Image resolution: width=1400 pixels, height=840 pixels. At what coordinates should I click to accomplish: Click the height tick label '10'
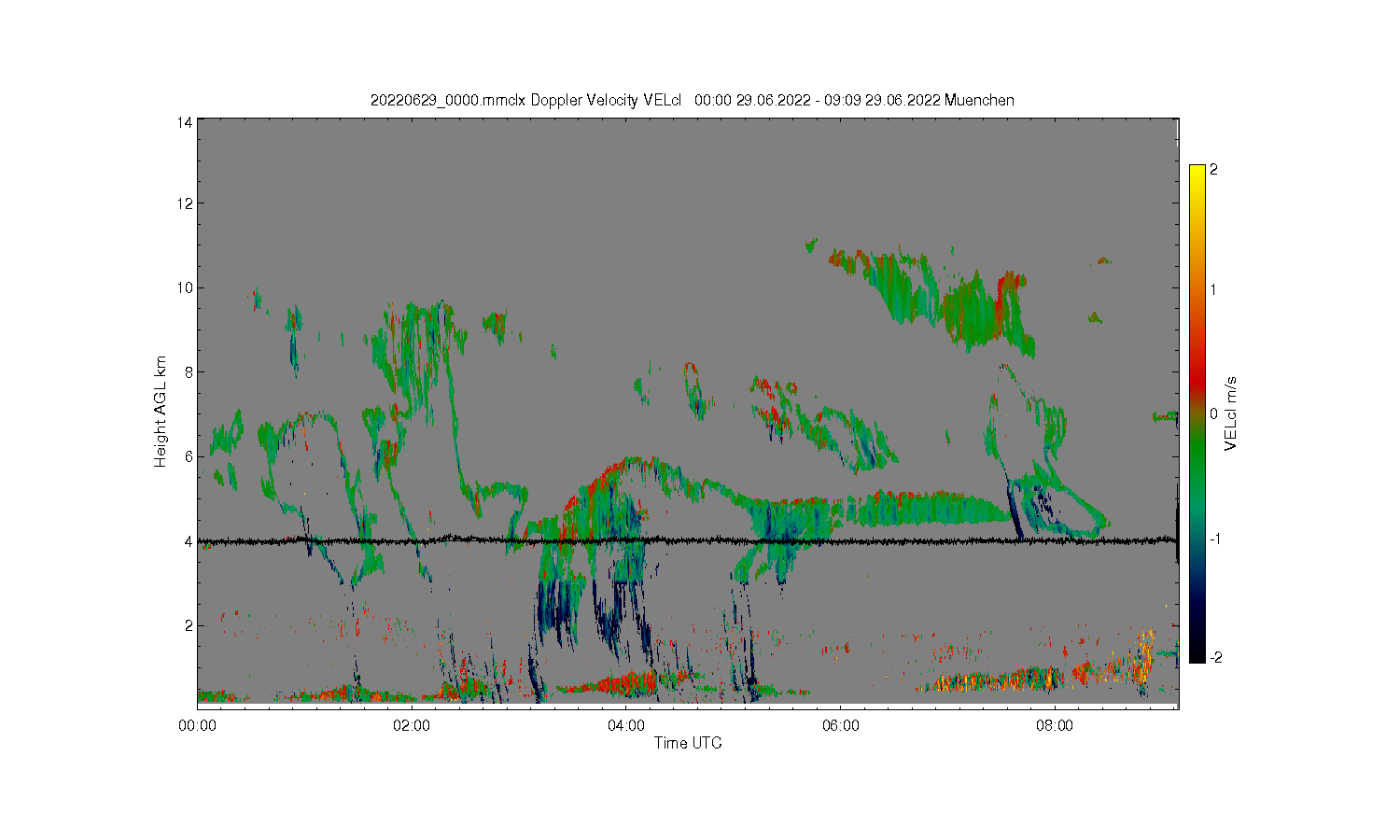(x=186, y=287)
